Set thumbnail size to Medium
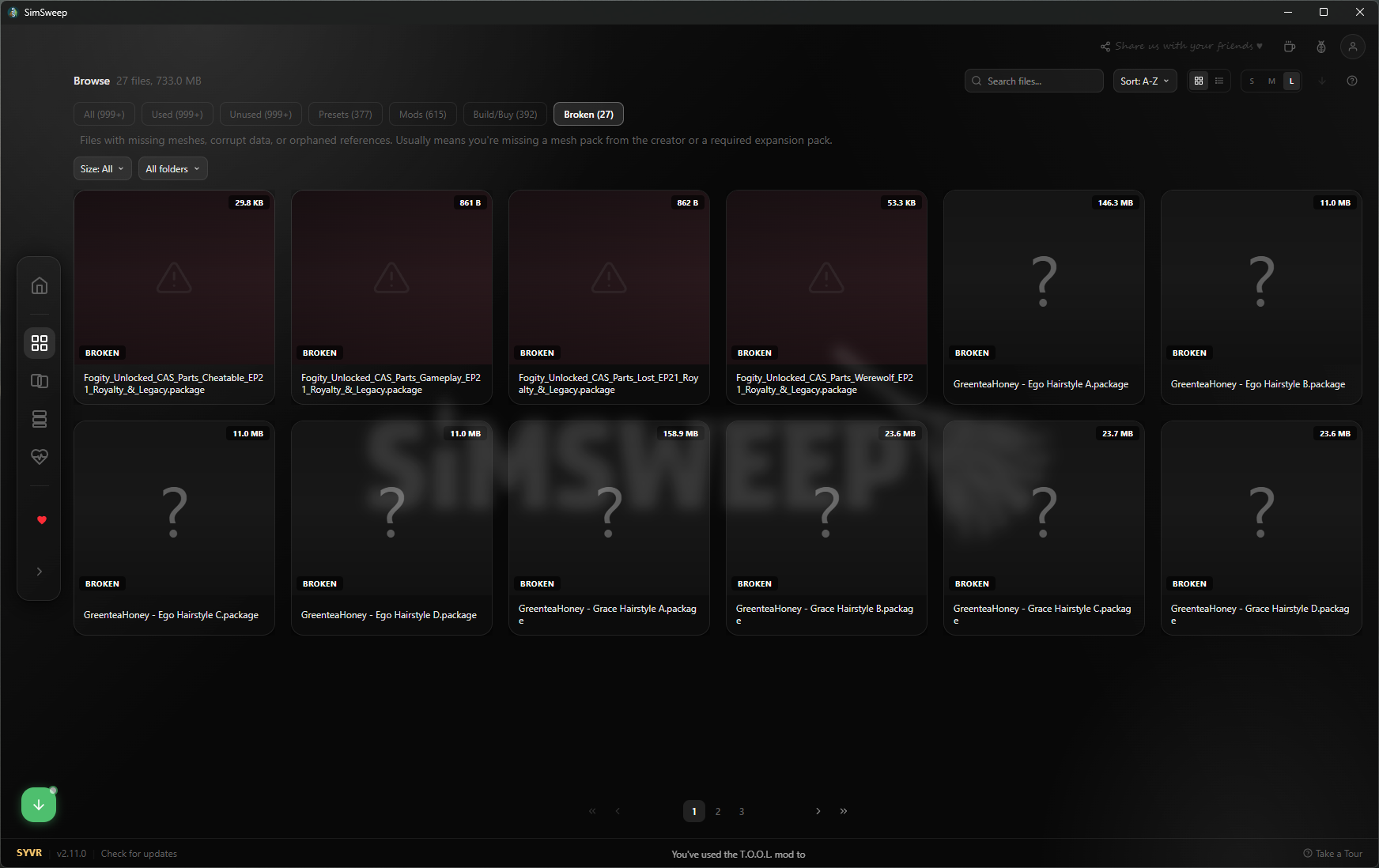The width and height of the screenshot is (1379, 868). (1271, 81)
